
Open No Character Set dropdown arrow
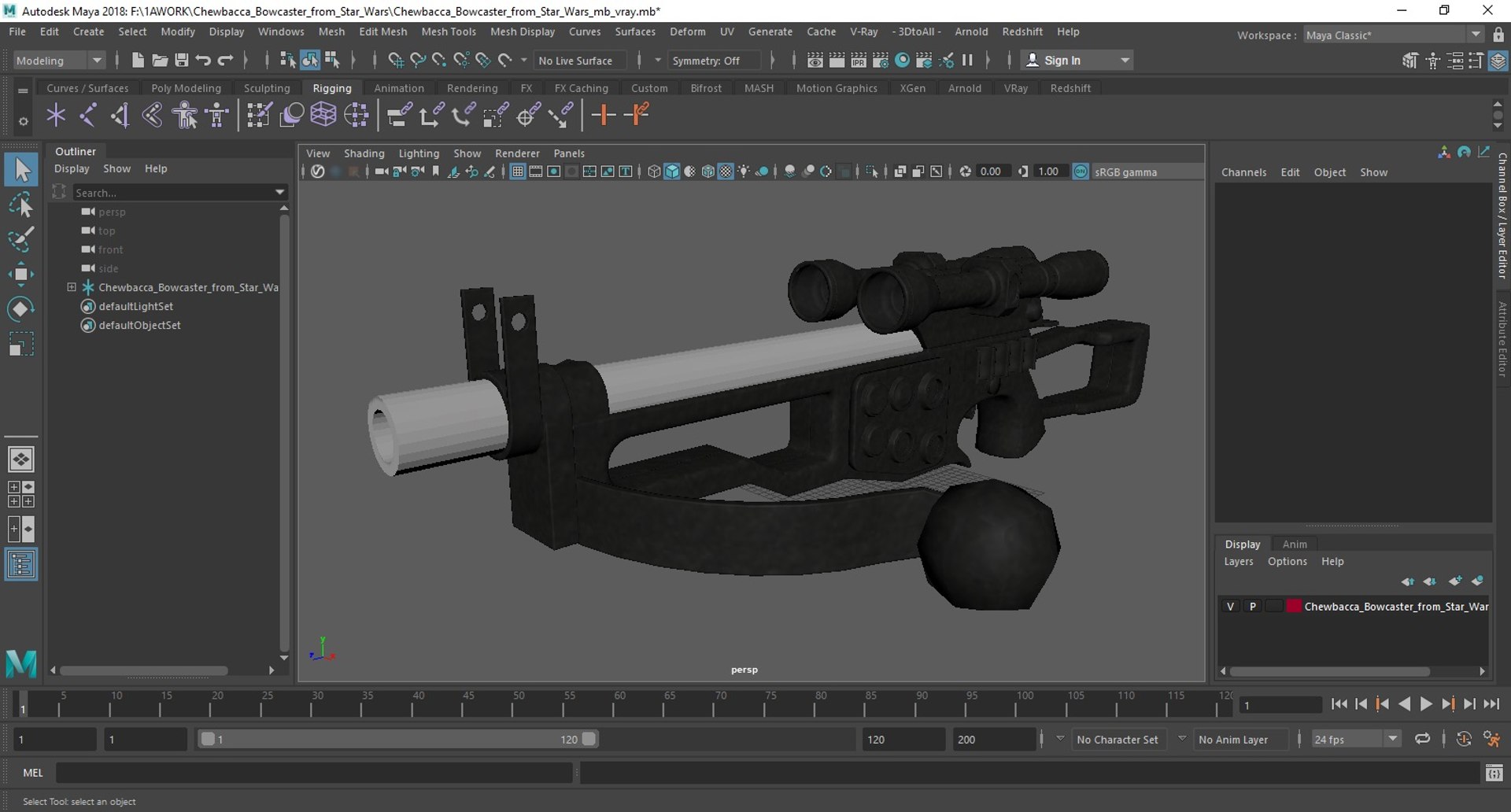pyautogui.click(x=1060, y=739)
